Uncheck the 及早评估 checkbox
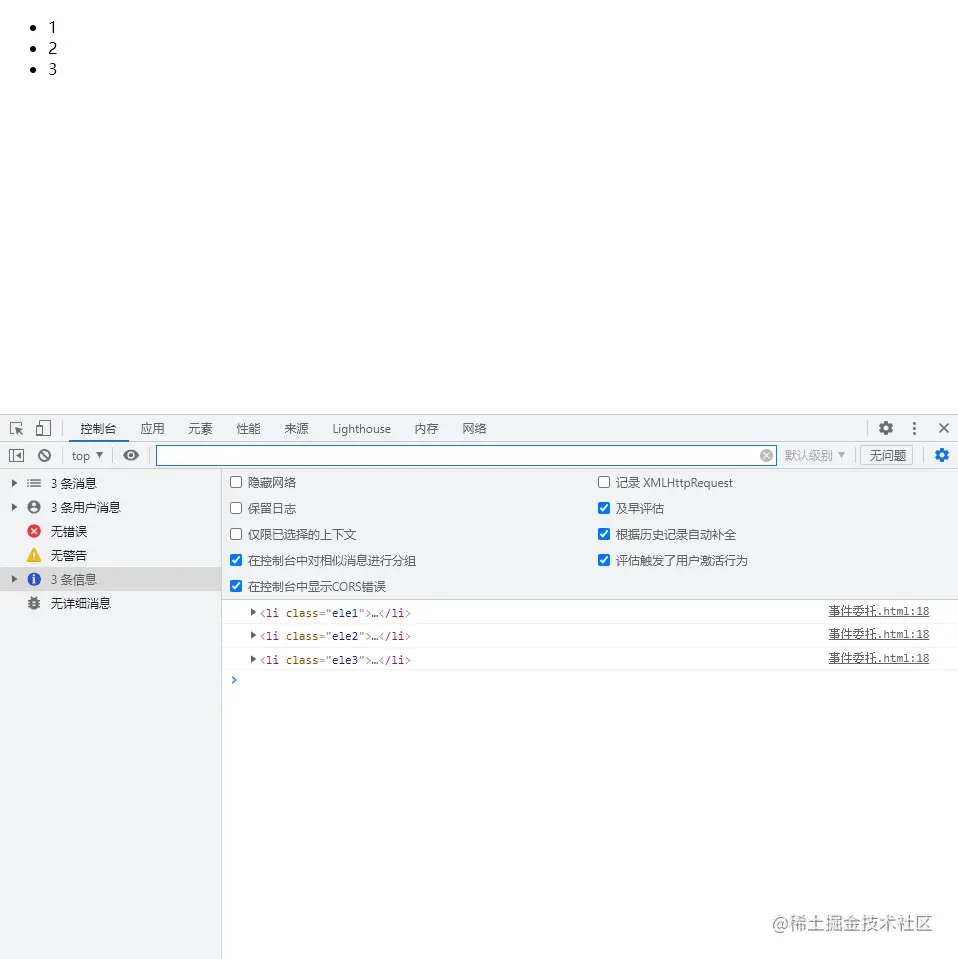 (604, 508)
